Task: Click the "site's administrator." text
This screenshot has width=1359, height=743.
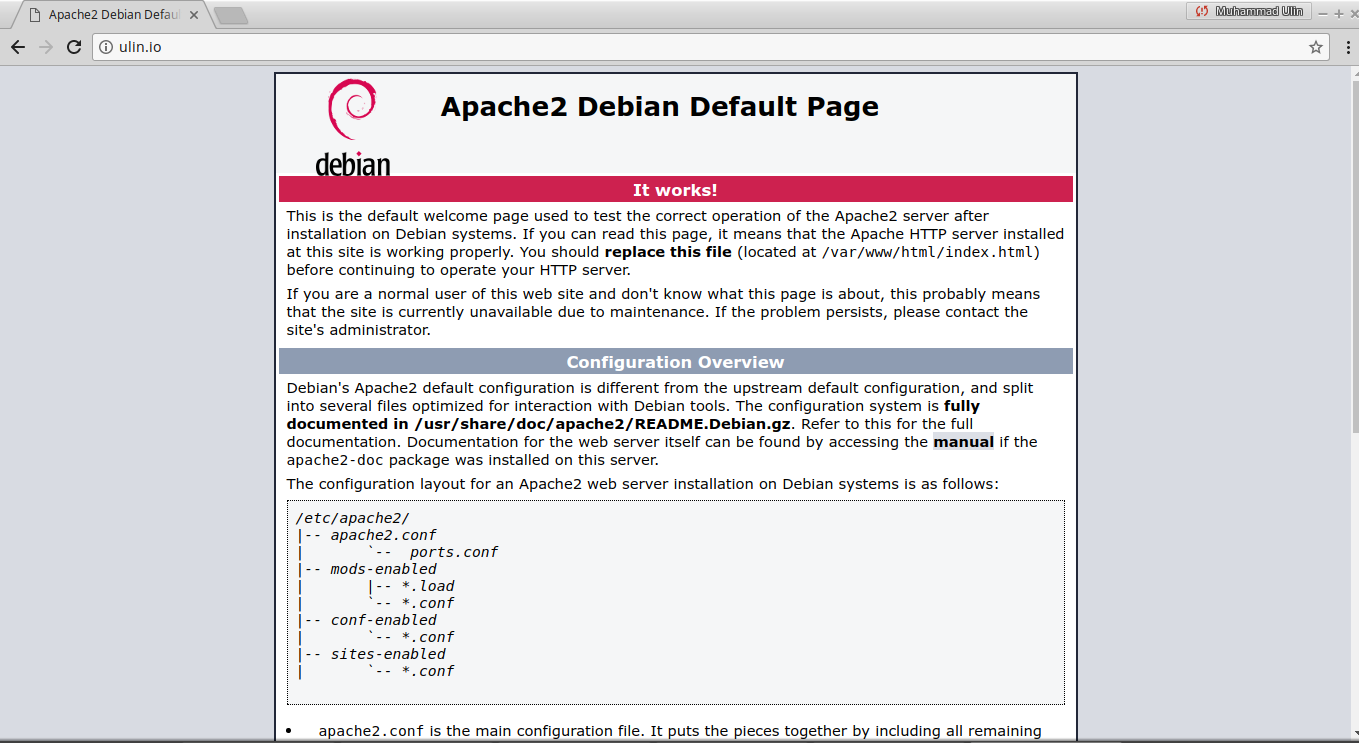Action: [x=359, y=330]
